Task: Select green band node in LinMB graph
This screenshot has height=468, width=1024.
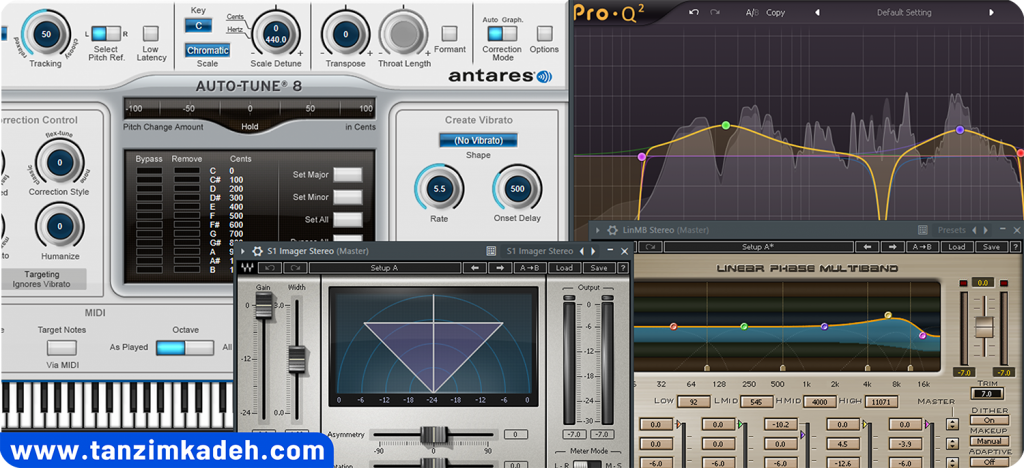Action: [744, 326]
